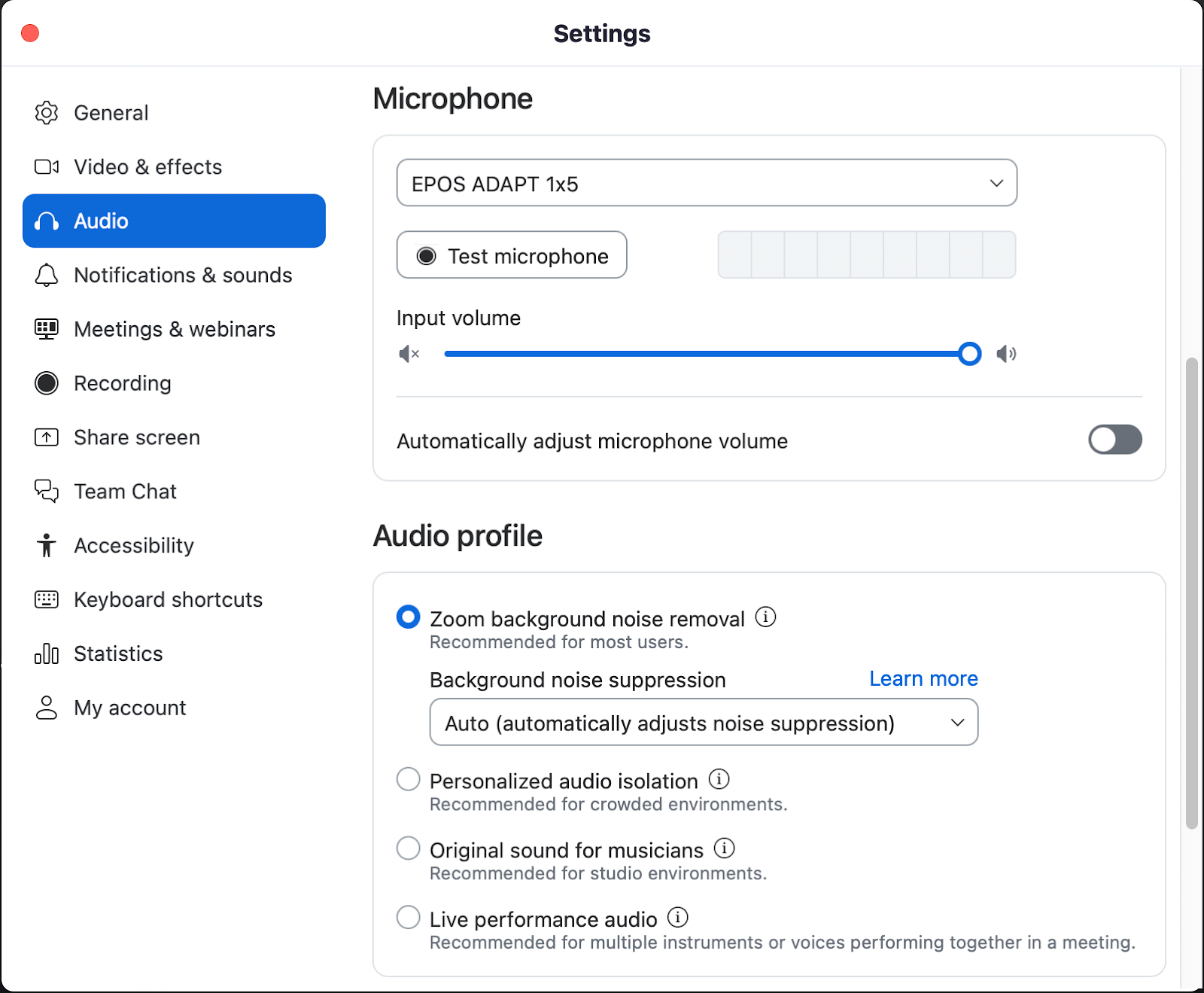Screen dimensions: 1204x993
Task: Select the Recording section icon
Action: [47, 383]
